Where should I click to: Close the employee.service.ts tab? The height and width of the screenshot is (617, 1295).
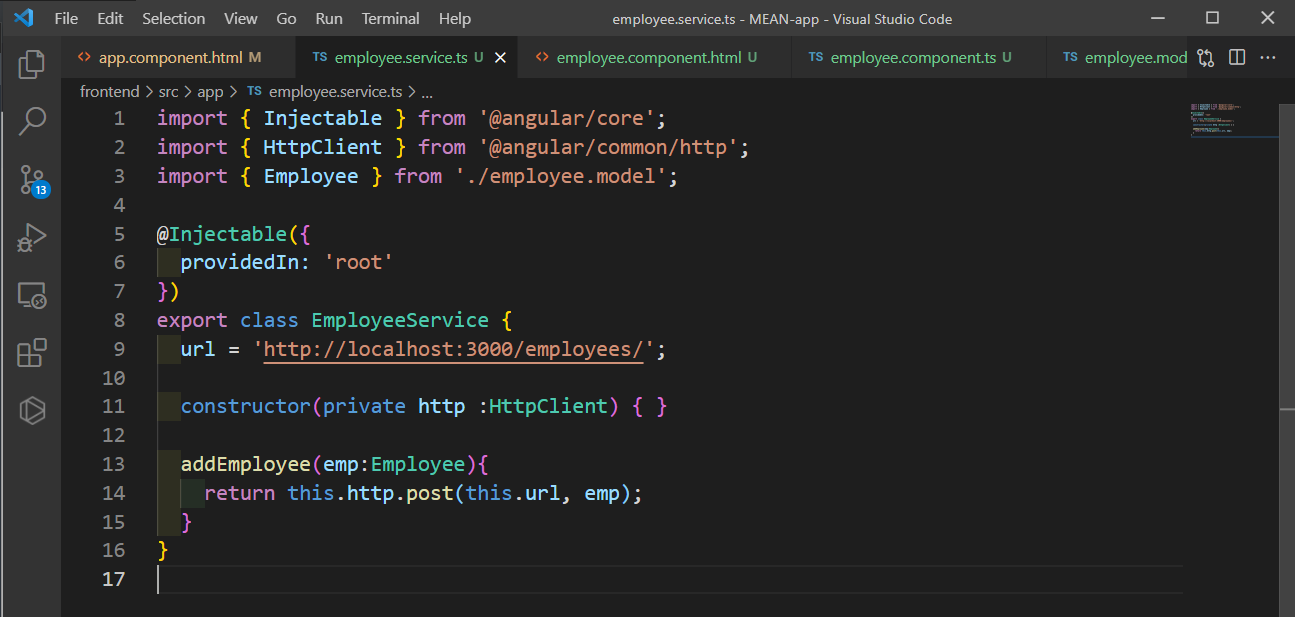500,58
